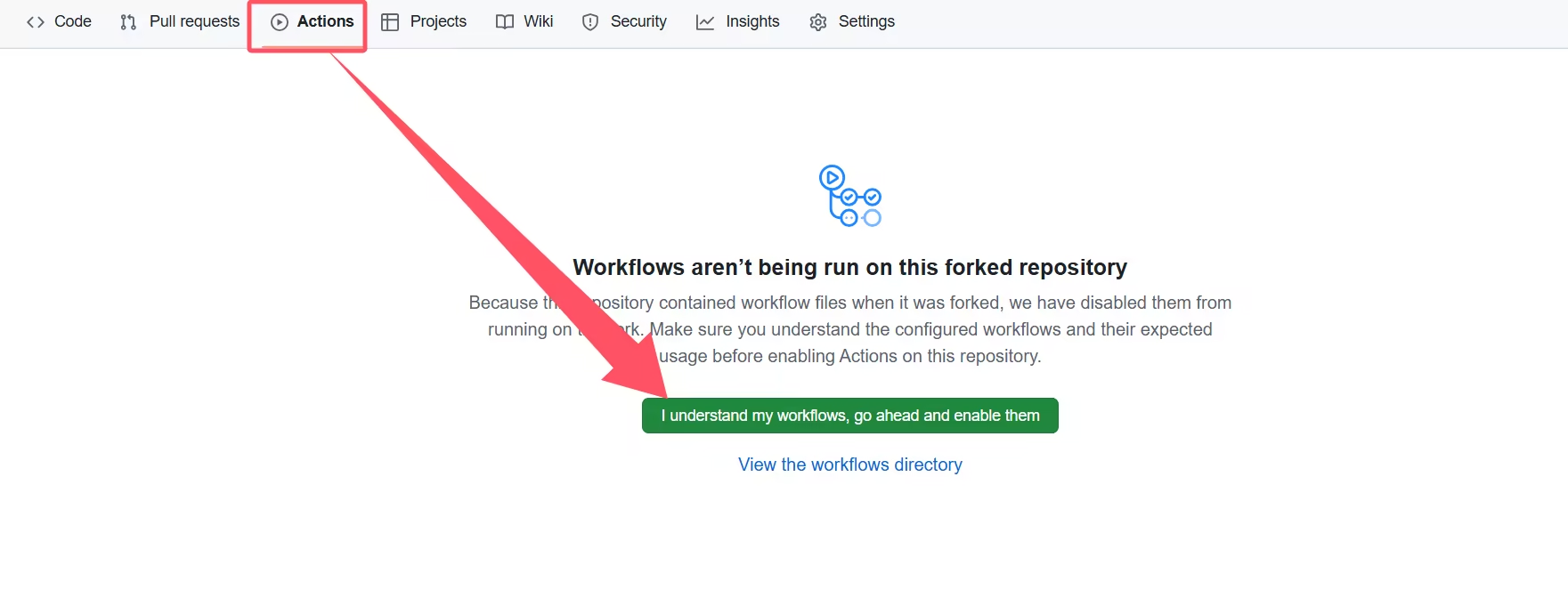Navigate to the Security tab label
This screenshot has height=590, width=1568.
[638, 21]
